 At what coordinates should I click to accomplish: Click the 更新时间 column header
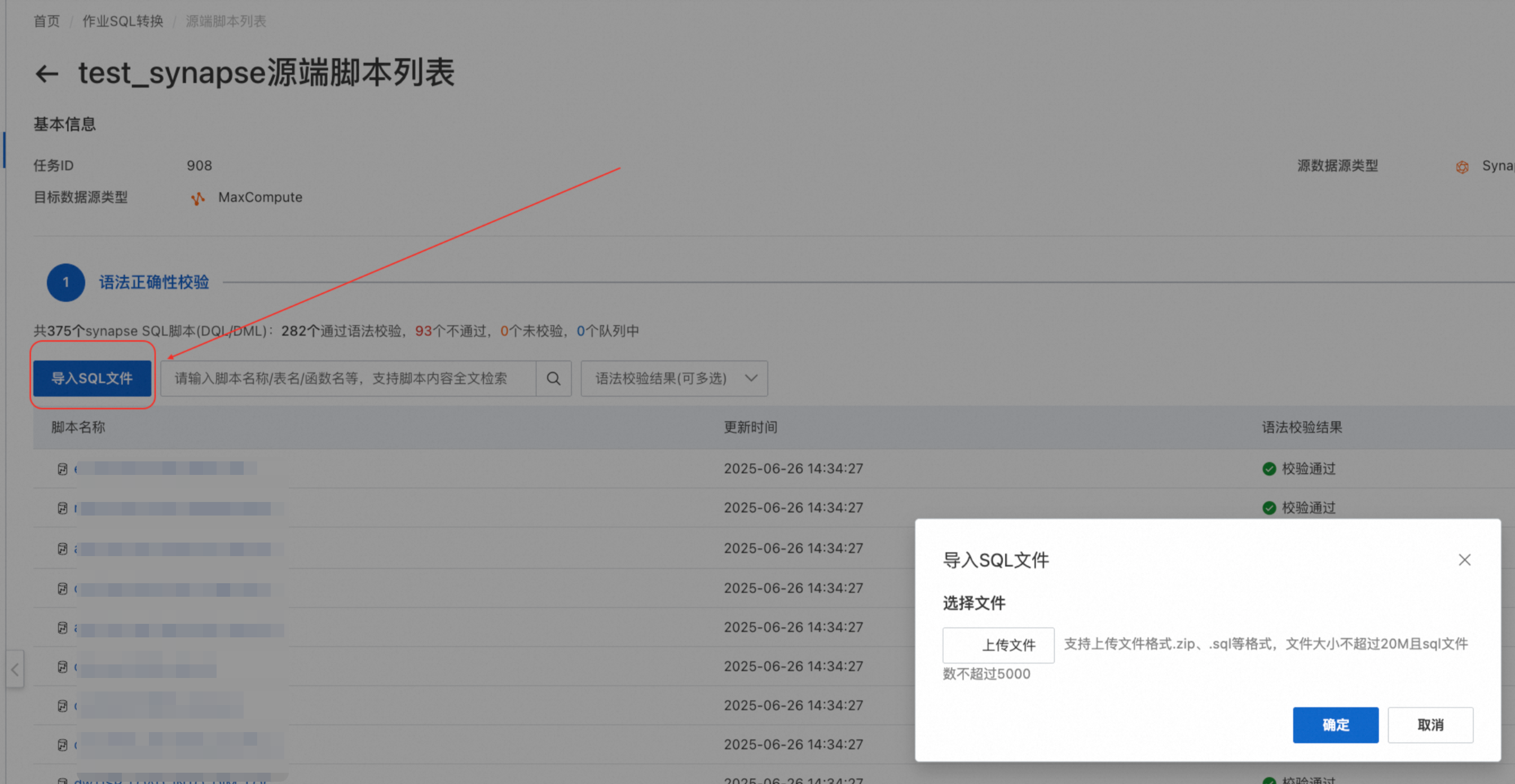pos(750,427)
